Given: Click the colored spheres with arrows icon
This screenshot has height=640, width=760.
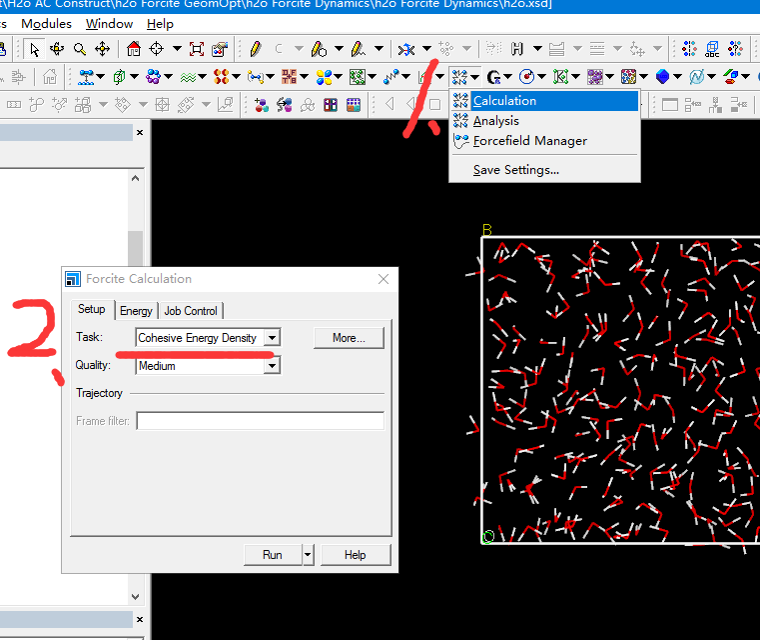Looking at the screenshot, I should [285, 104].
